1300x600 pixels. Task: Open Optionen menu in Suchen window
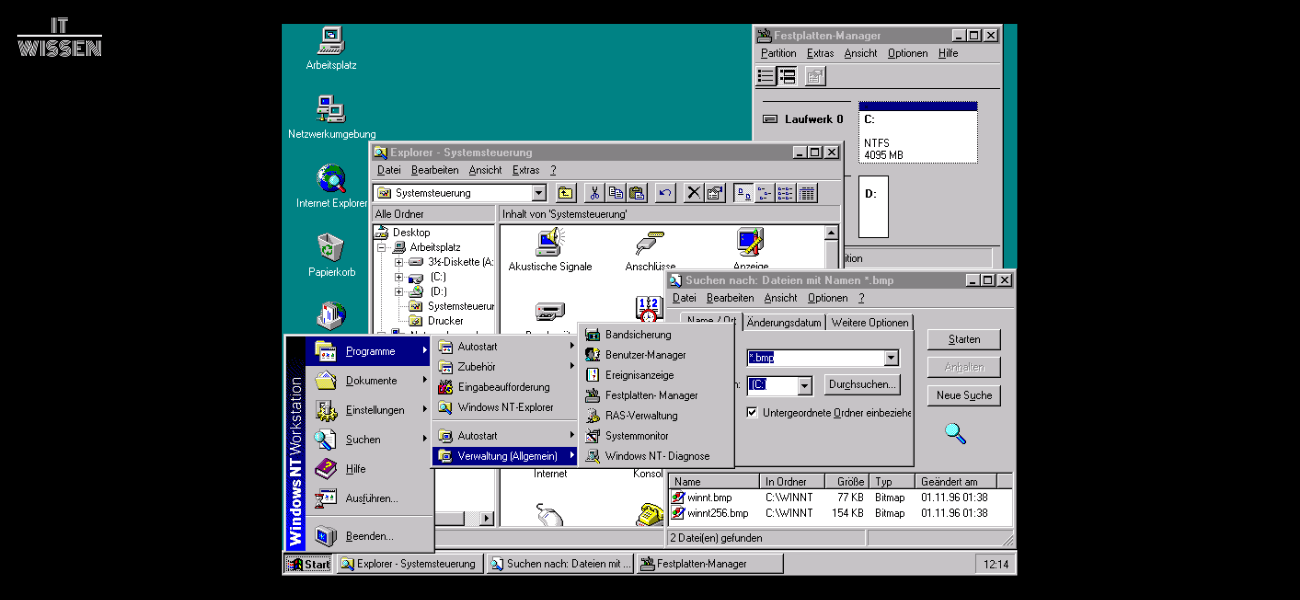coord(827,298)
